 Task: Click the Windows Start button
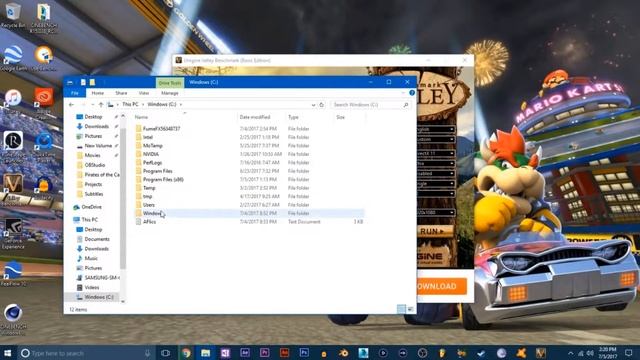coord(7,353)
